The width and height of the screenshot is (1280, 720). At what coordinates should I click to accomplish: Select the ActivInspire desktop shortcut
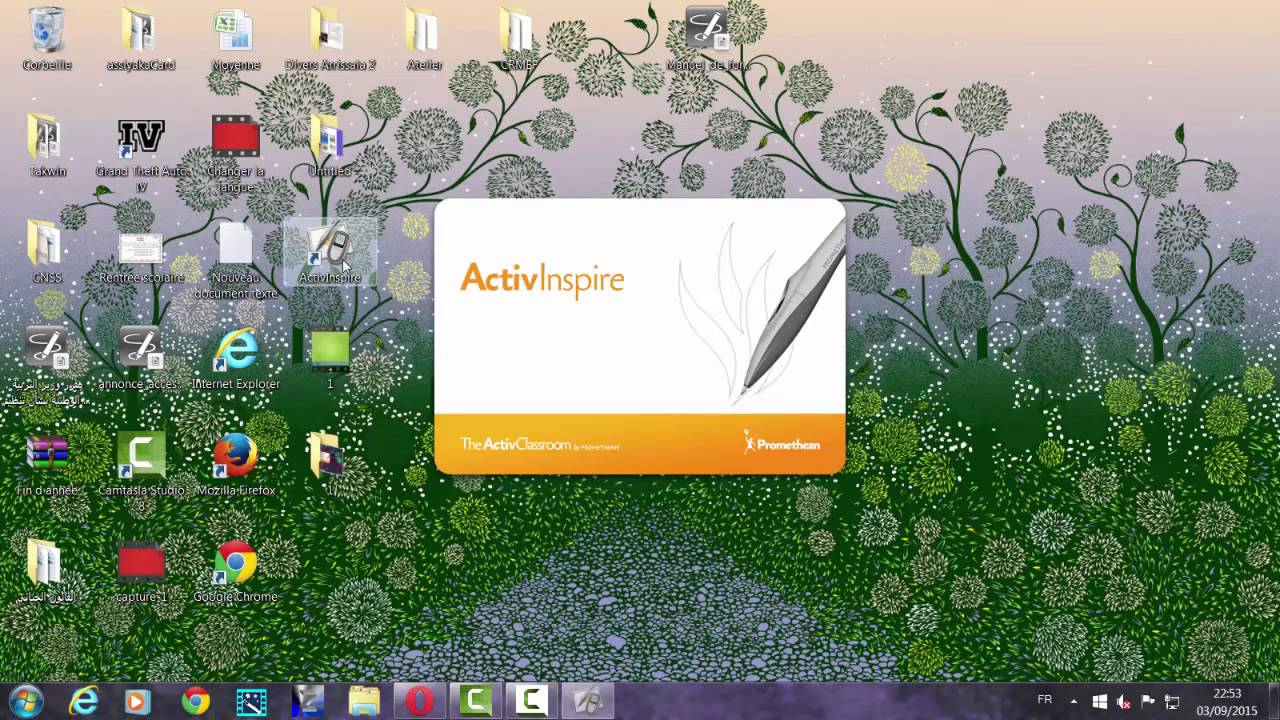[330, 252]
